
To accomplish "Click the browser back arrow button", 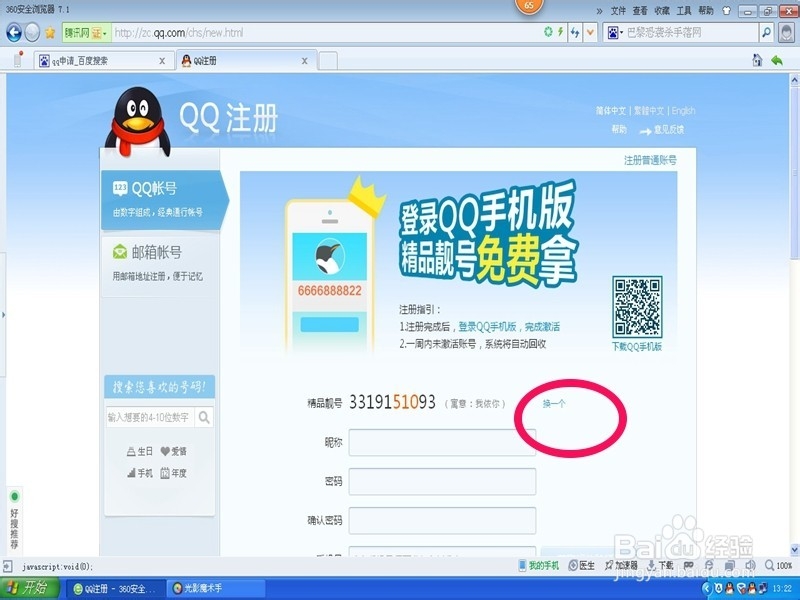I will coord(14,33).
